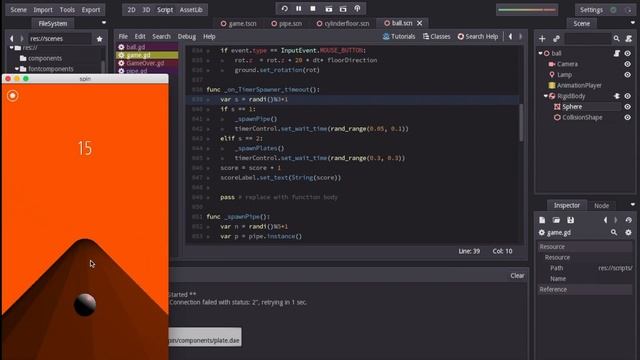Attach a script using the Scene dock toolbar icon
Screen dimensions: 640x360
coord(629,39)
